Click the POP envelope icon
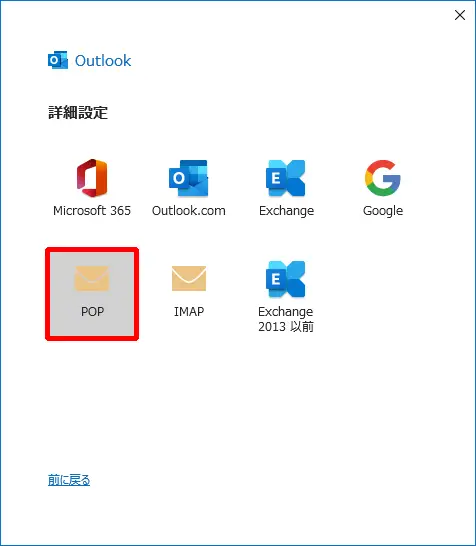 pos(92,278)
